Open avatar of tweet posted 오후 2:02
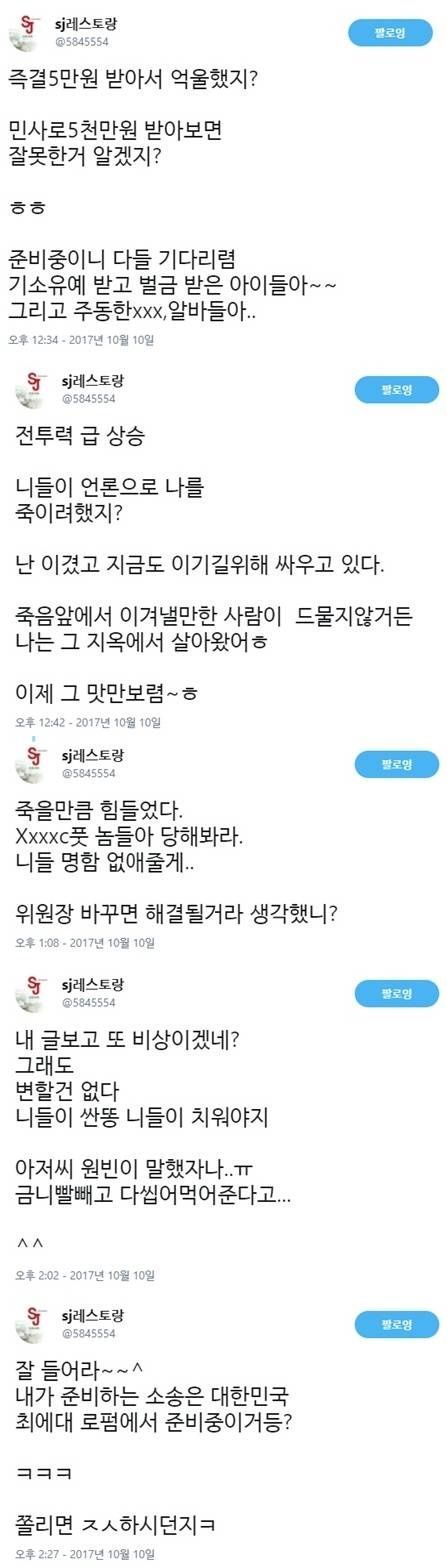 (x=32, y=993)
